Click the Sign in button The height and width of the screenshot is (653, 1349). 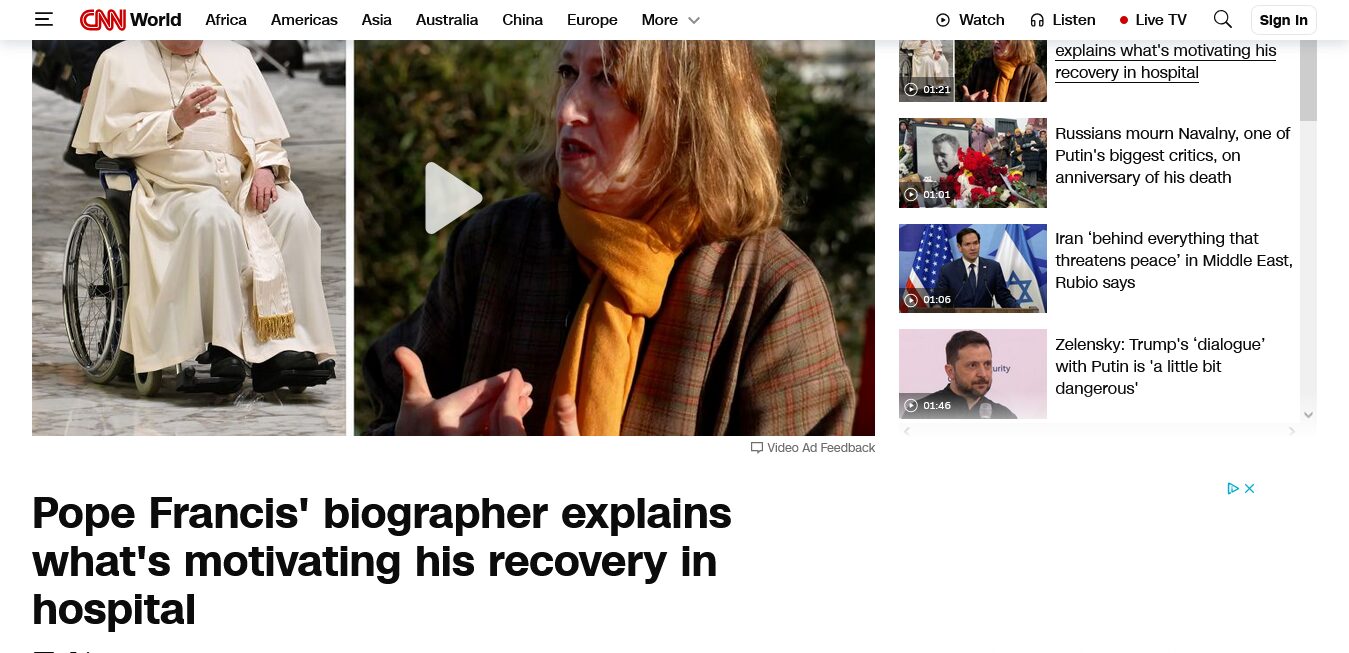[1283, 20]
